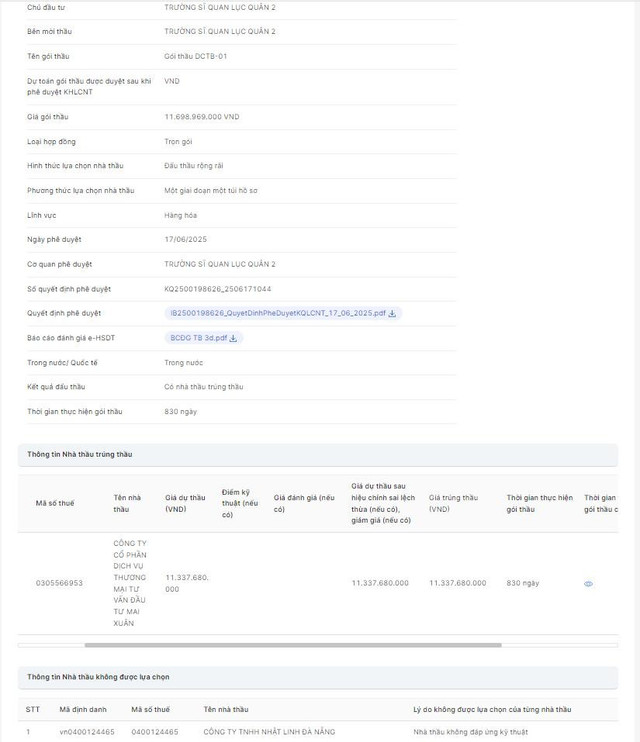This screenshot has width=640, height=742.
Task: Click download icon beside BCDG TB 3d.pdf
Action: coord(233,338)
